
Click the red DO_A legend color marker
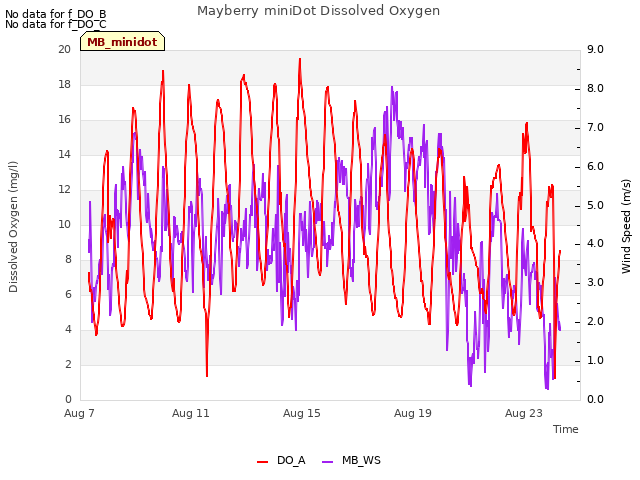click(262, 462)
